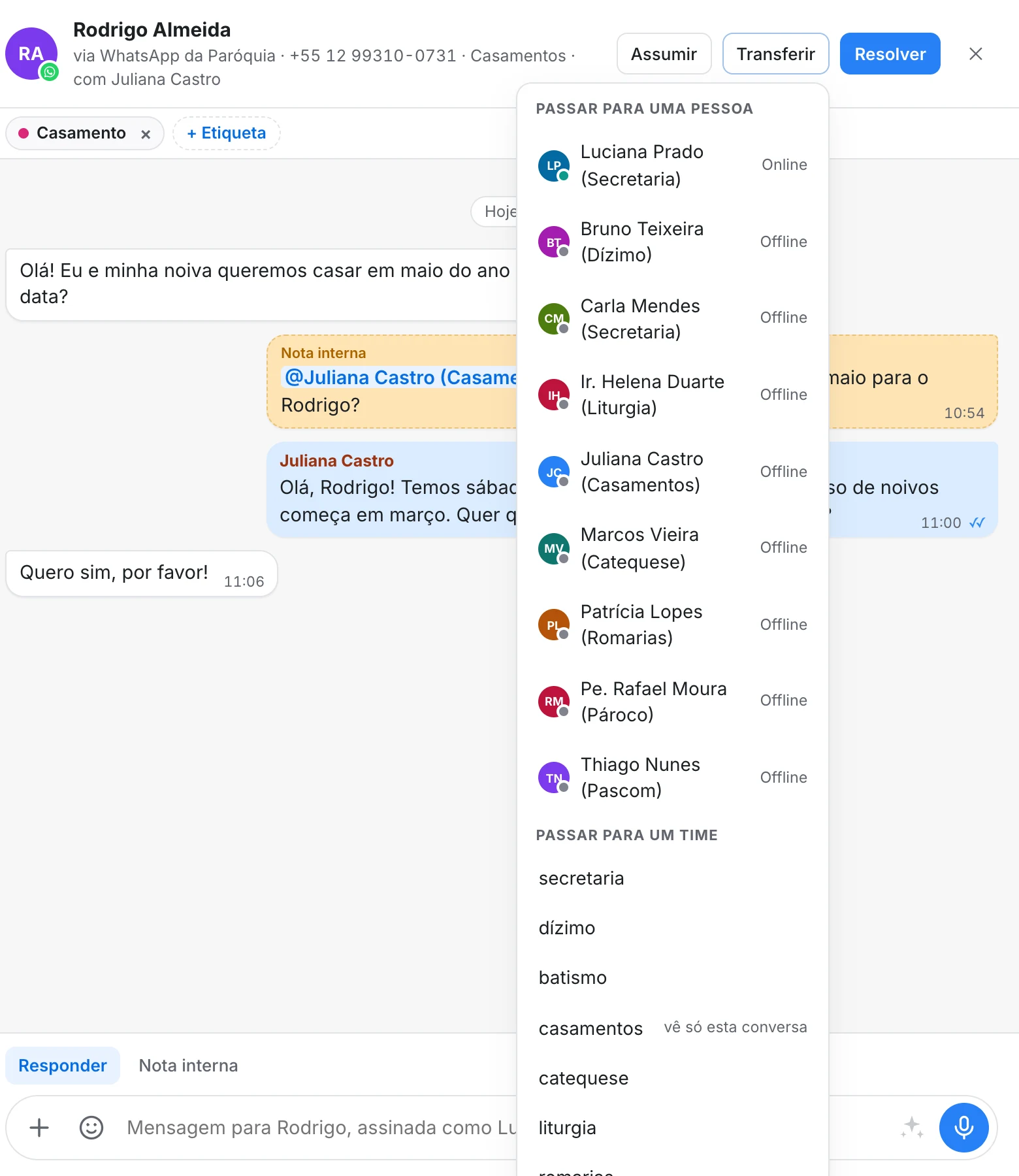Pass conversation to the dízimo team
Viewport: 1019px width, 1176px height.
pyautogui.click(x=673, y=928)
